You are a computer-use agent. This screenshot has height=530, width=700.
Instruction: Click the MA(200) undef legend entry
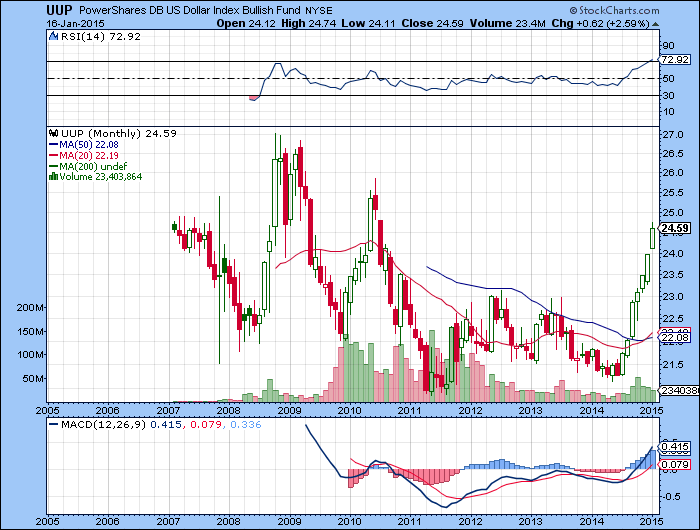88,166
